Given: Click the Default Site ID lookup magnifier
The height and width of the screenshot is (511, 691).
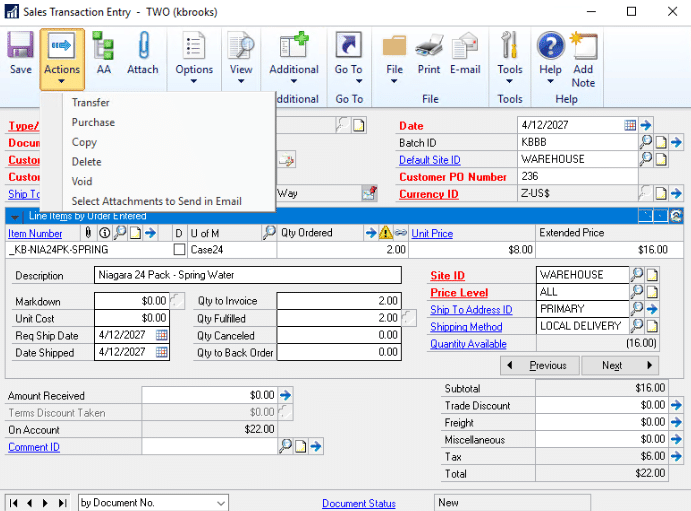Looking at the screenshot, I should click(646, 159).
